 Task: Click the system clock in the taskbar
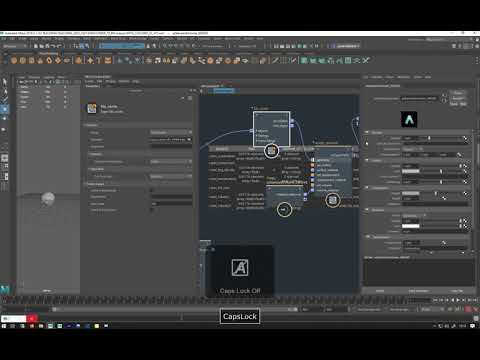[x=462, y=326]
